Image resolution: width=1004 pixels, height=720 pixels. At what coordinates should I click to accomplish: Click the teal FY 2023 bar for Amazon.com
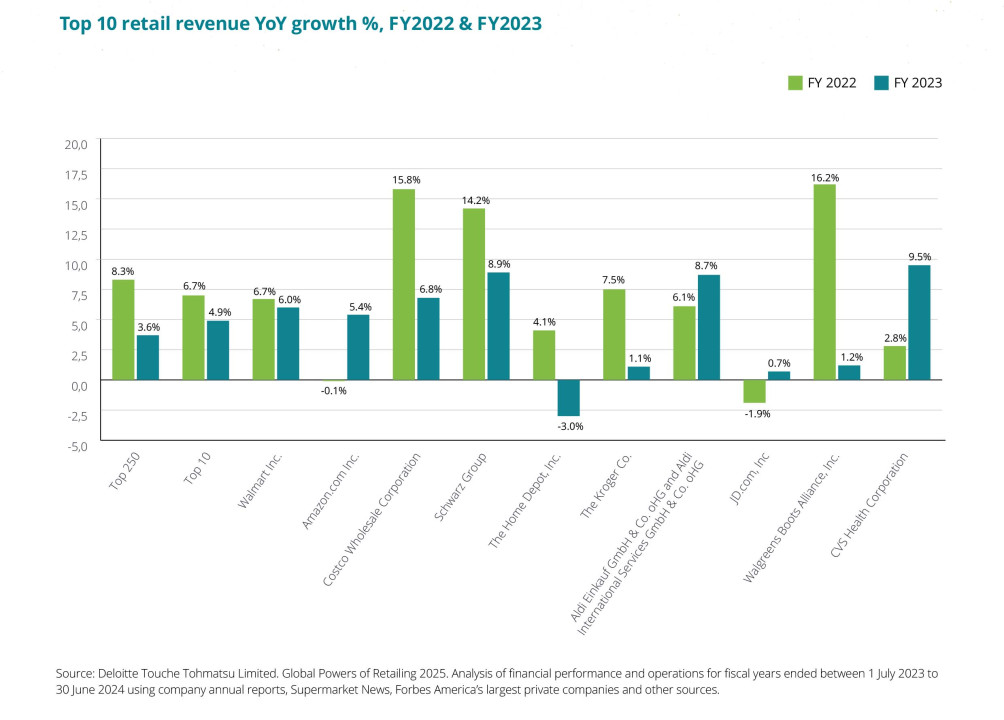click(358, 347)
